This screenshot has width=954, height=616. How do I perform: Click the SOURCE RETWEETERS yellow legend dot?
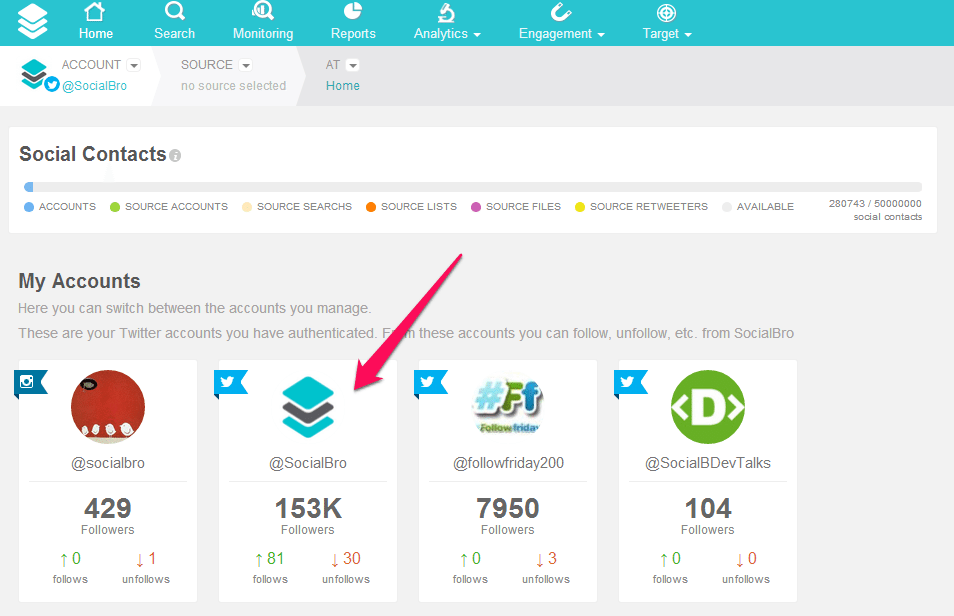580,207
